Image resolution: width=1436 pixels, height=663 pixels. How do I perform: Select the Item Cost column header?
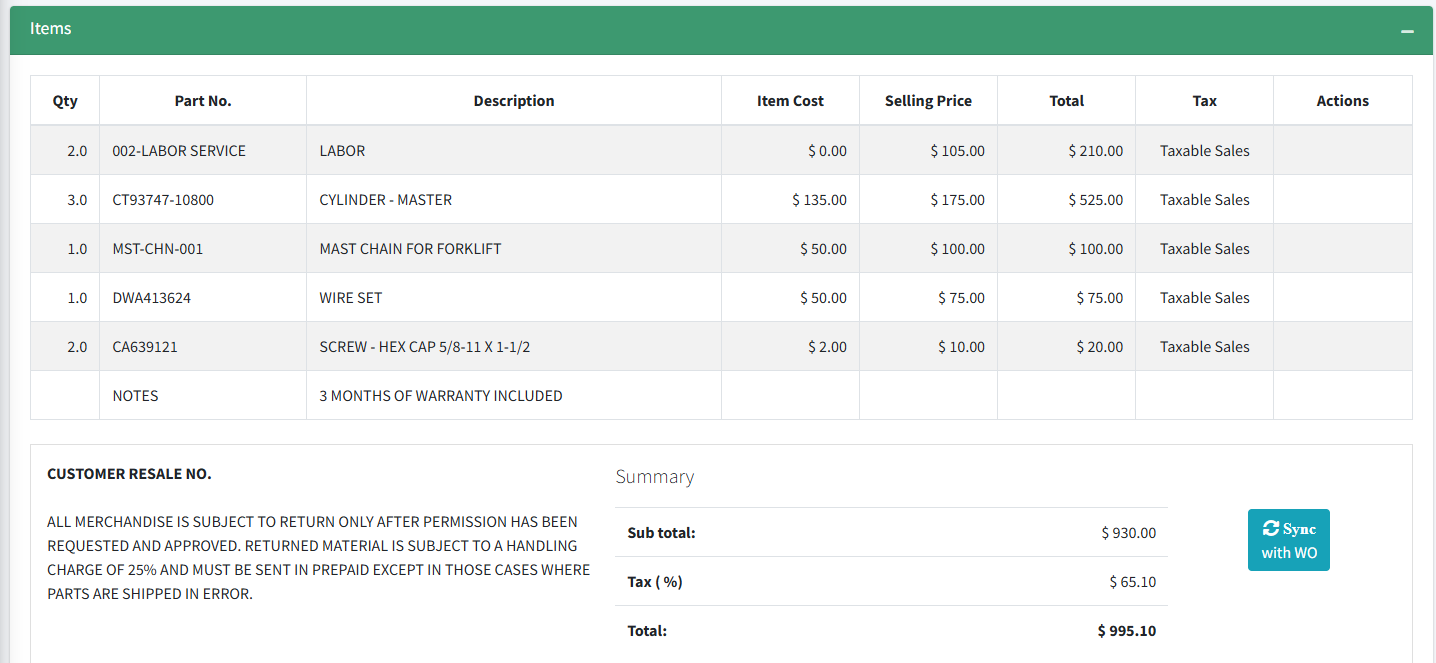pos(790,101)
